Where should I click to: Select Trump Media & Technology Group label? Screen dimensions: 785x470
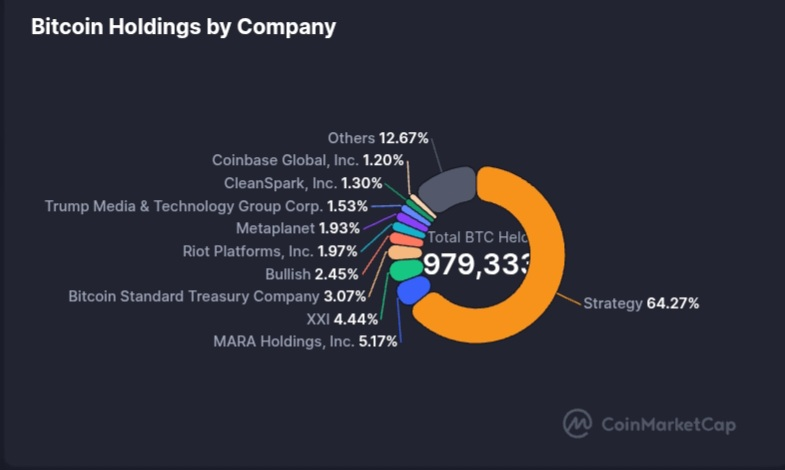point(206,206)
